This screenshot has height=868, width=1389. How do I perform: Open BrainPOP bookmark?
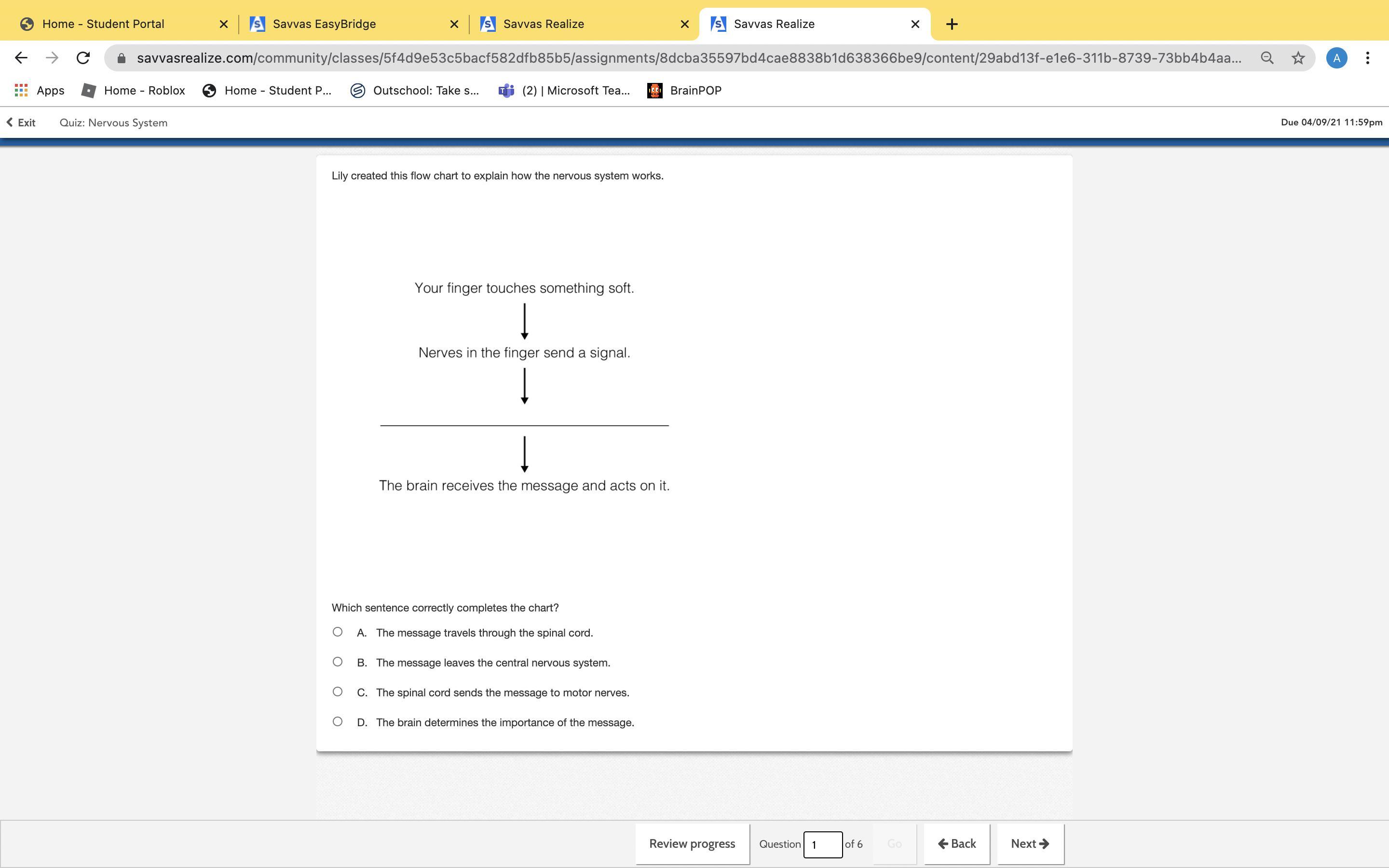pos(684,90)
